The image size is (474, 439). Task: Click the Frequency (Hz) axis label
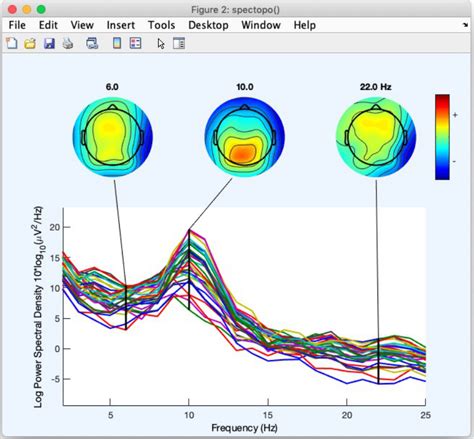click(x=244, y=428)
